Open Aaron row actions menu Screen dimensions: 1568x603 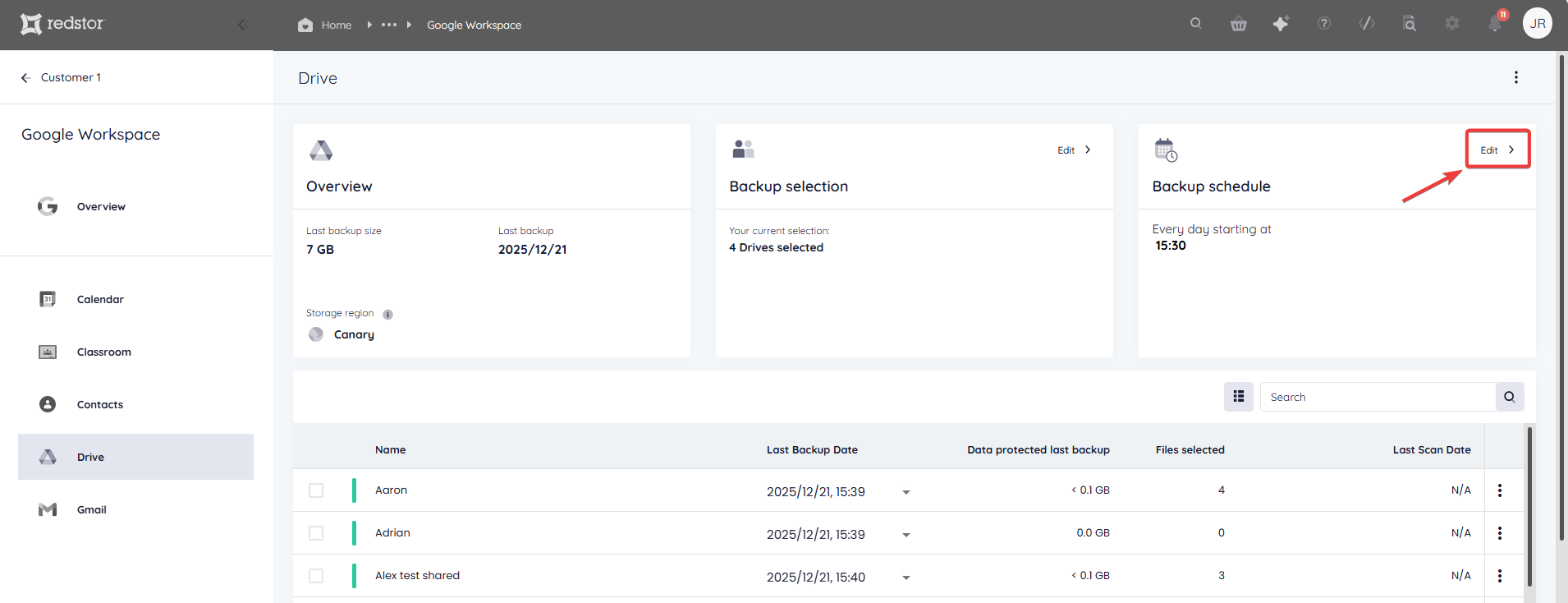pos(1500,490)
